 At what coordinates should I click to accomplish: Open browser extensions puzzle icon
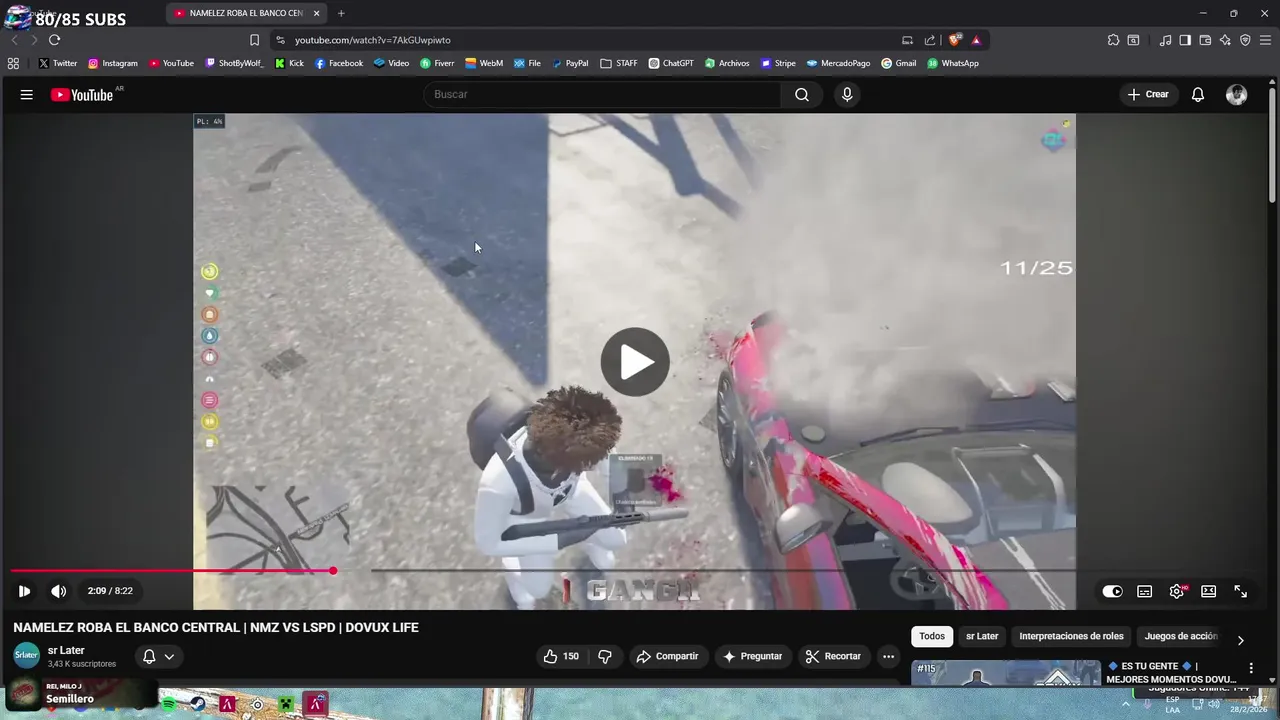pyautogui.click(x=1113, y=40)
